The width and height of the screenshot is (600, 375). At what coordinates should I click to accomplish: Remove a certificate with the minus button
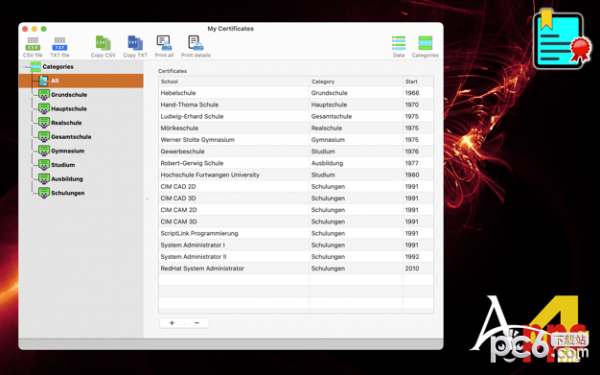(x=197, y=323)
